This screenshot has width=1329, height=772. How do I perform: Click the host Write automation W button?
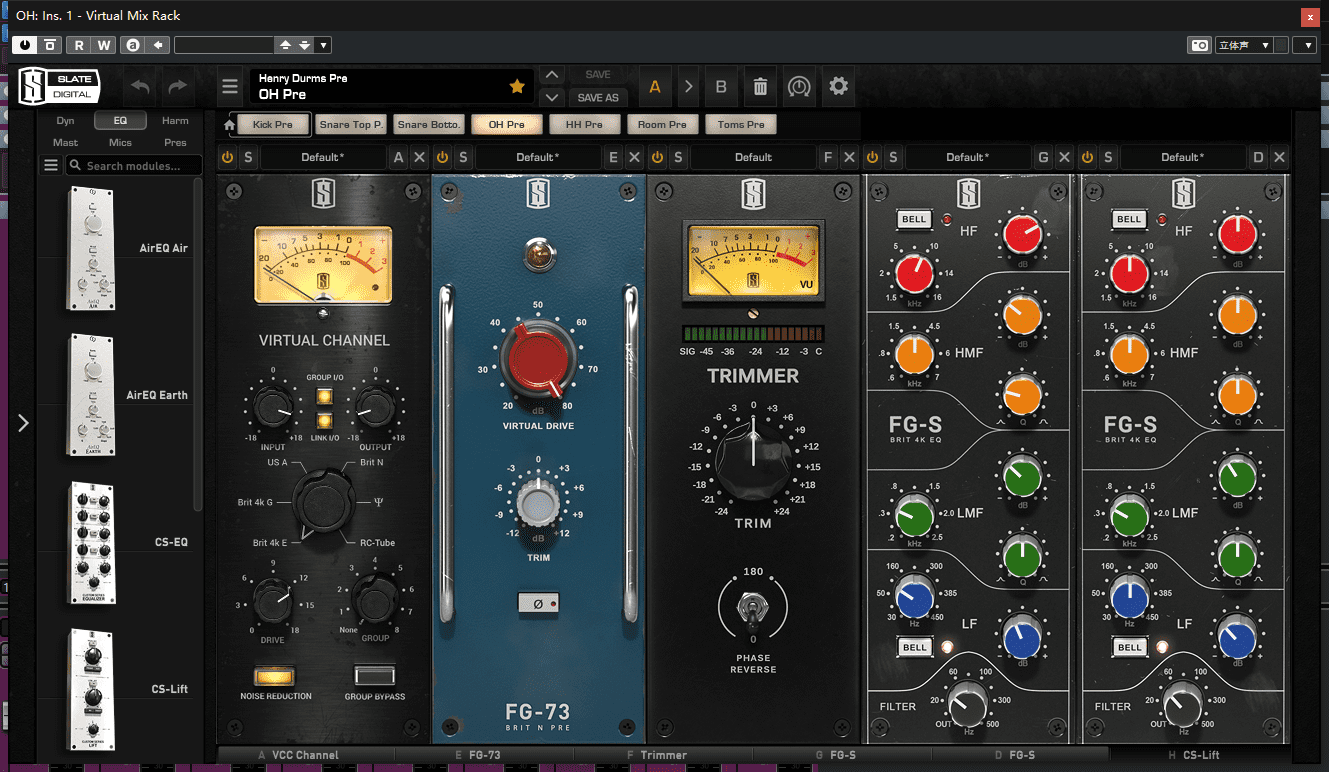pos(104,45)
